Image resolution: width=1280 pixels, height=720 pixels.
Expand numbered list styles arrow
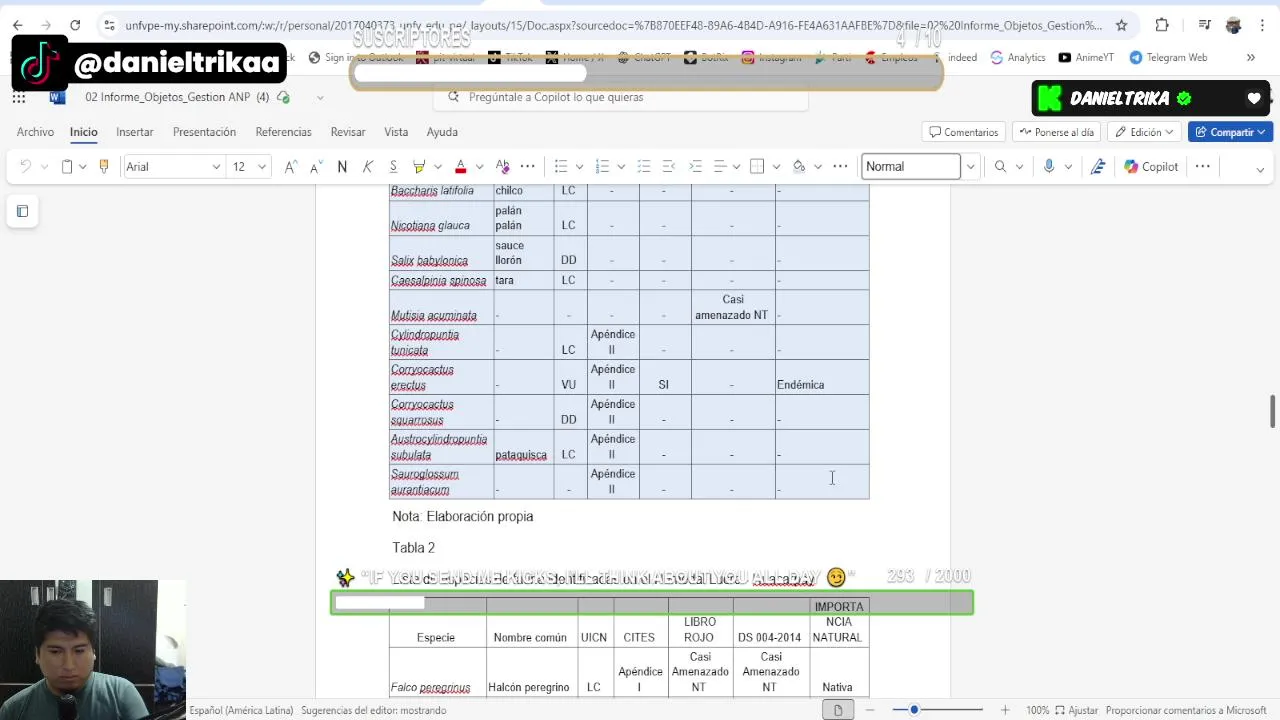click(621, 167)
